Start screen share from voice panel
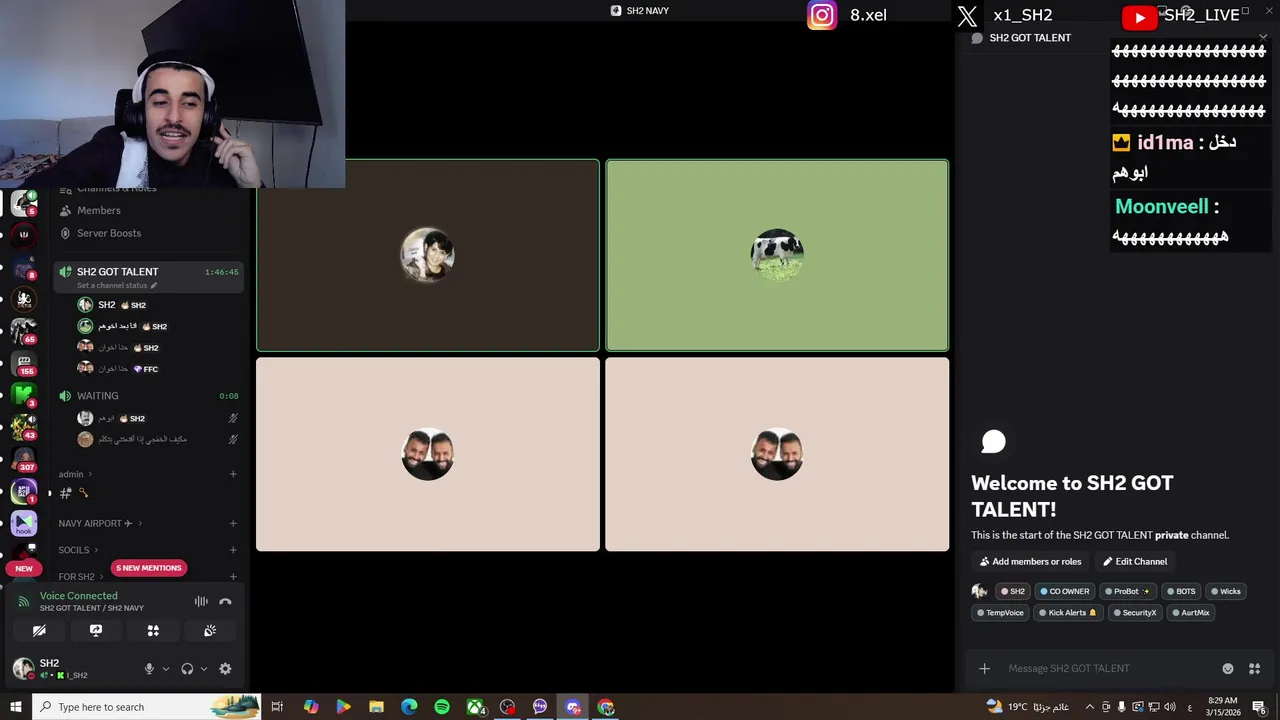1280x720 pixels. [96, 631]
